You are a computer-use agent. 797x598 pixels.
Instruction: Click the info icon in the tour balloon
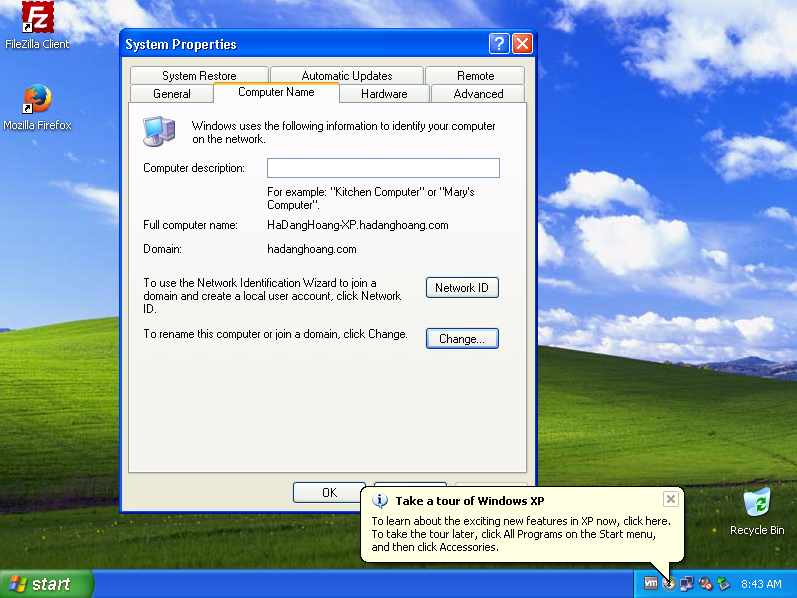(380, 501)
